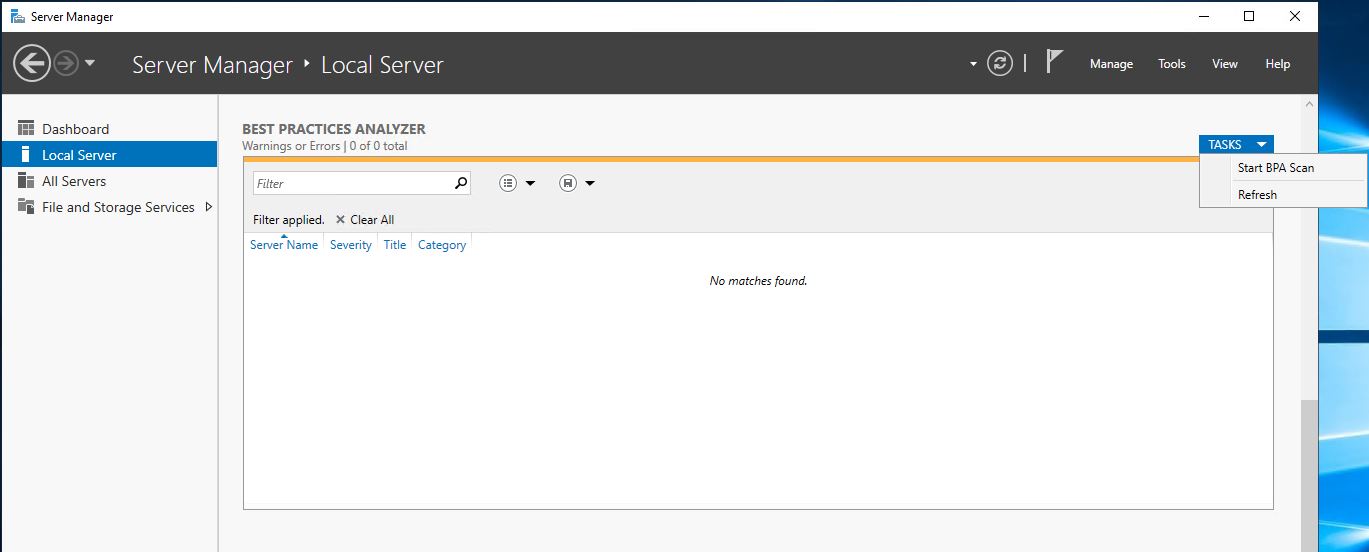1369x552 pixels.
Task: Sort by the Title column
Action: 395,245
